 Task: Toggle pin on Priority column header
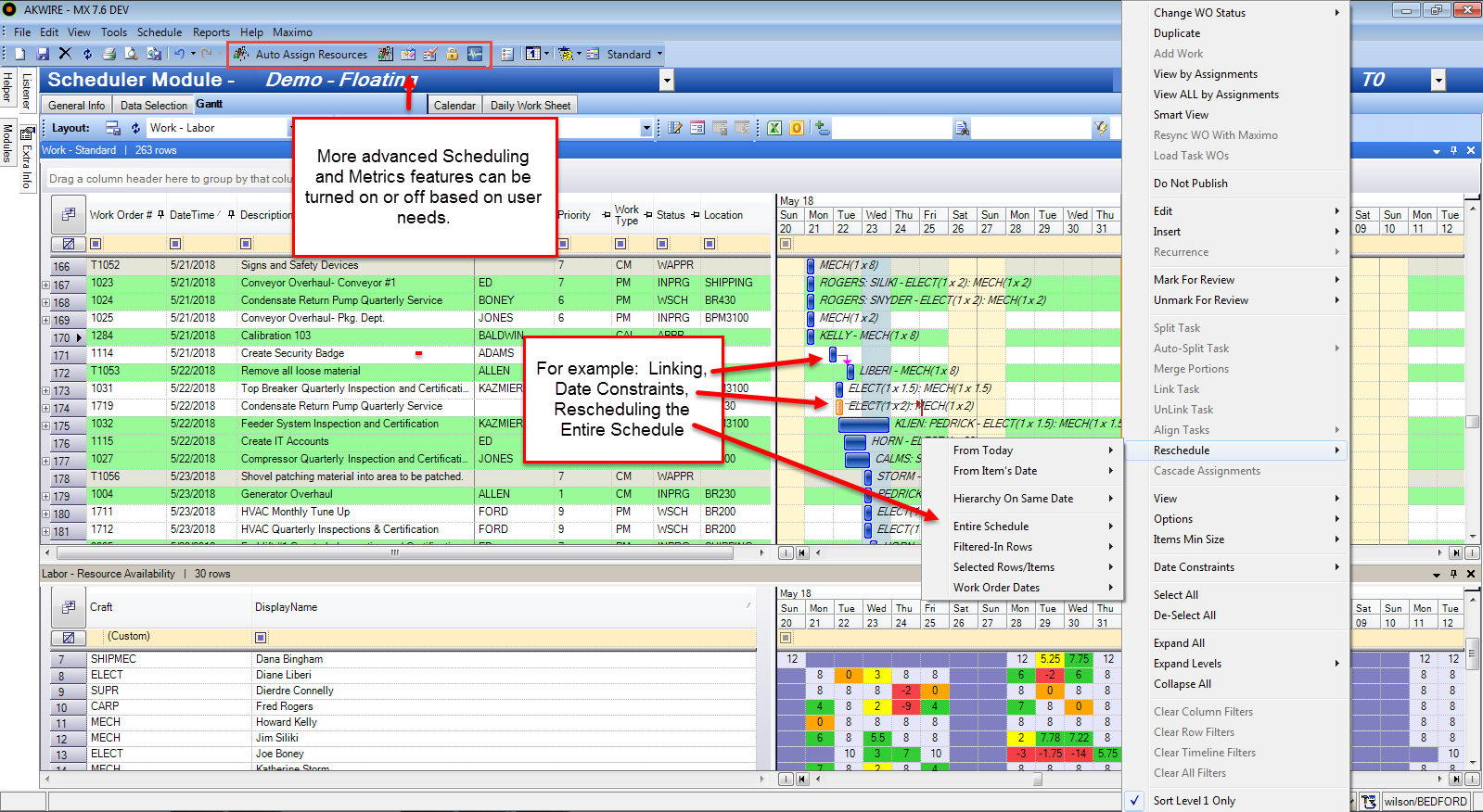606,215
